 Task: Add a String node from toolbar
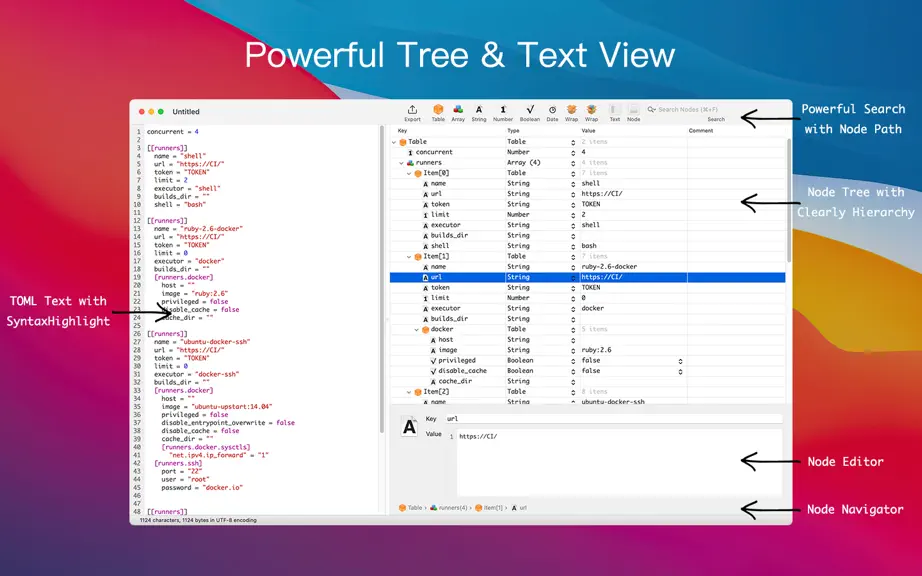[x=479, y=112]
